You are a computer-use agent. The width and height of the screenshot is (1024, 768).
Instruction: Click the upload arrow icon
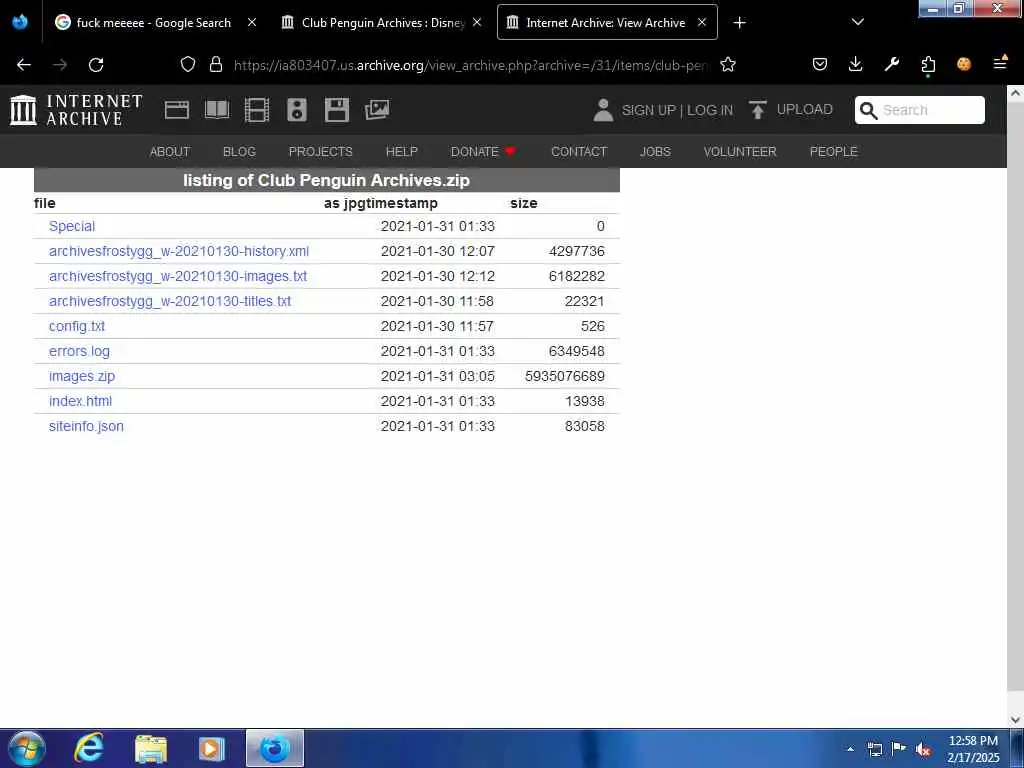click(x=758, y=110)
